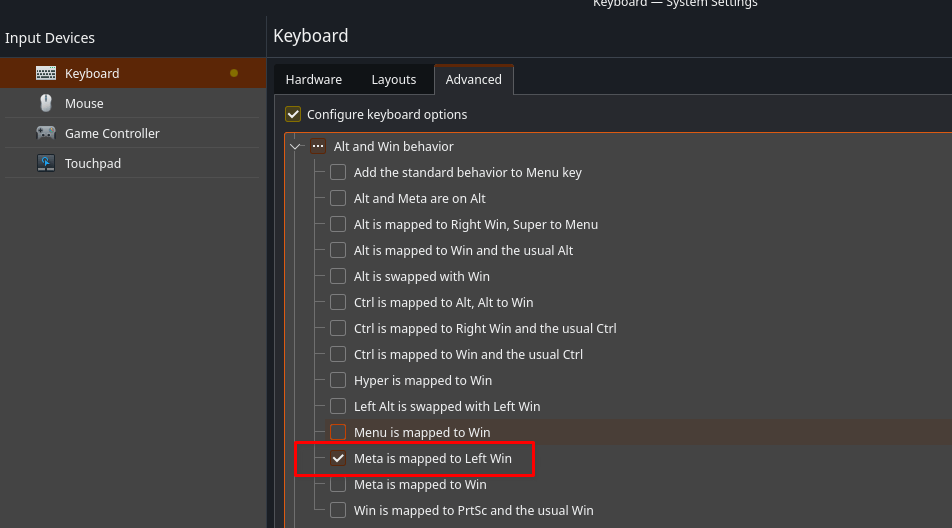Click the Alt and Win behavior group icon
The width and height of the screenshot is (952, 528).
(318, 146)
